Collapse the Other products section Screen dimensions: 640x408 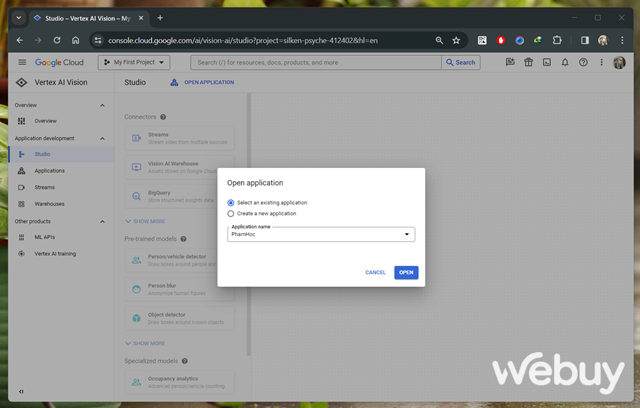[102, 222]
